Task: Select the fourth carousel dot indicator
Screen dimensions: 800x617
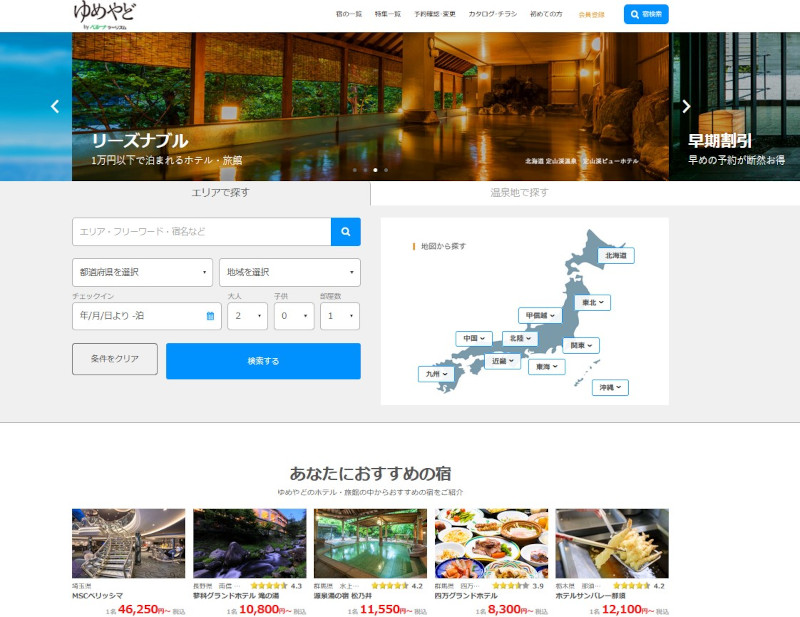Action: [386, 170]
